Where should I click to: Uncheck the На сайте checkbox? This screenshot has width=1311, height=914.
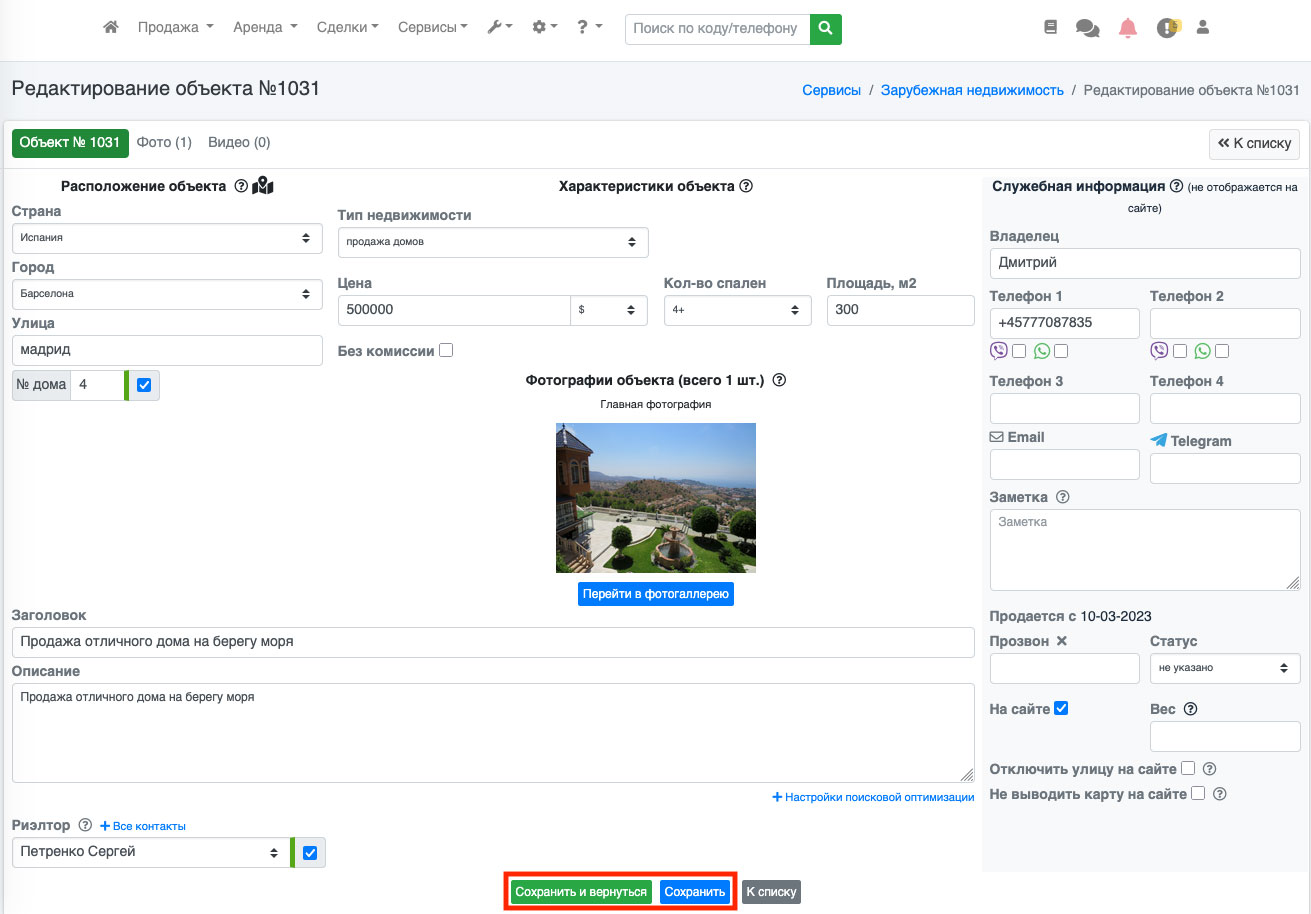point(1062,709)
